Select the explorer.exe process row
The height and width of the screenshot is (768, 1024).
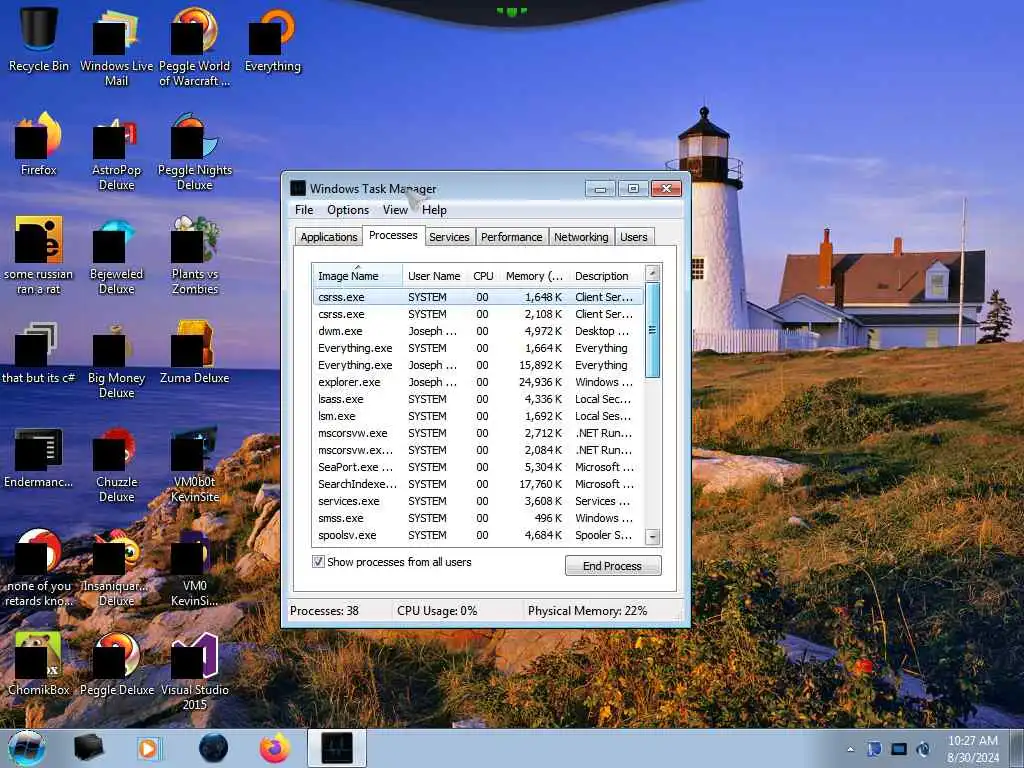coord(478,382)
